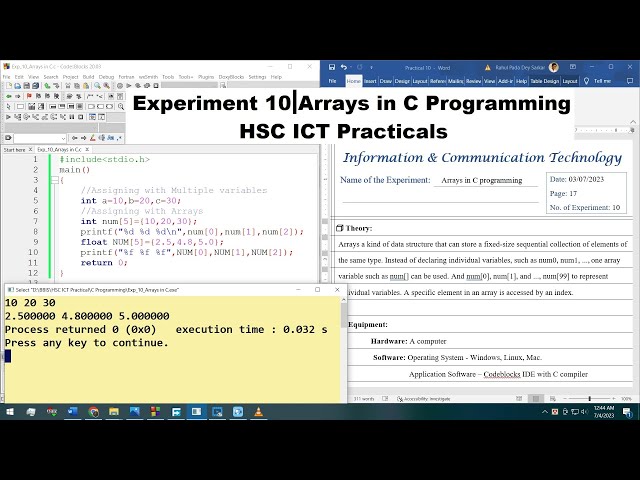Image resolution: width=640 pixels, height=480 pixels.
Task: Select Print Layout view button in Word
Action: pyautogui.click(x=536, y=398)
